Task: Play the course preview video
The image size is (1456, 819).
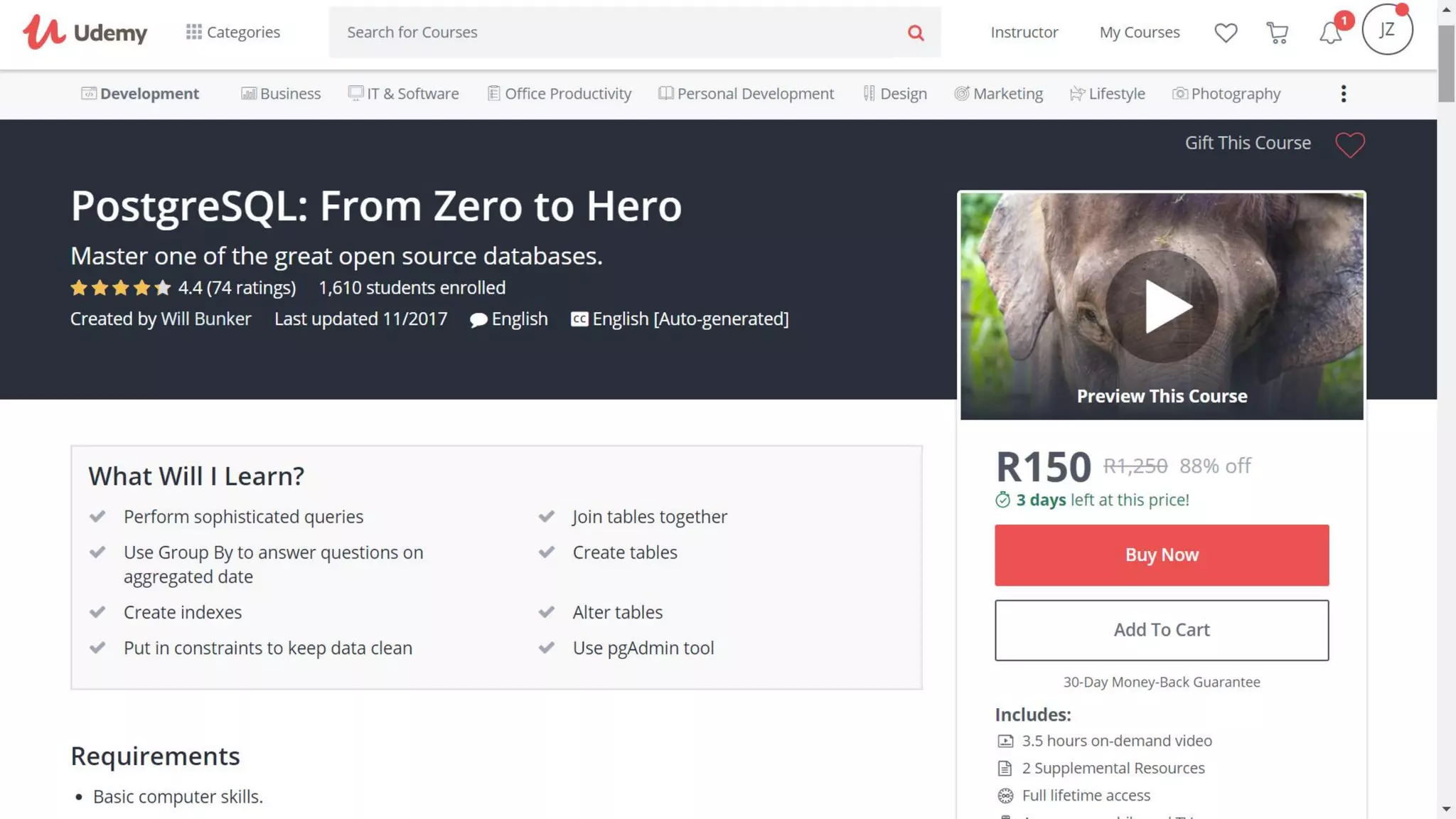Action: pyautogui.click(x=1162, y=306)
